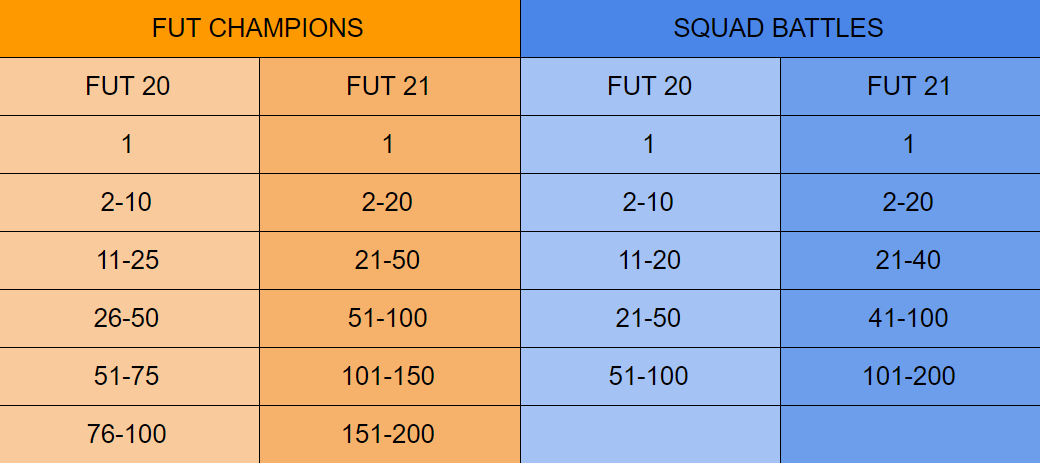The height and width of the screenshot is (463, 1040).
Task: Click the 151-200 cell
Action: [389, 434]
